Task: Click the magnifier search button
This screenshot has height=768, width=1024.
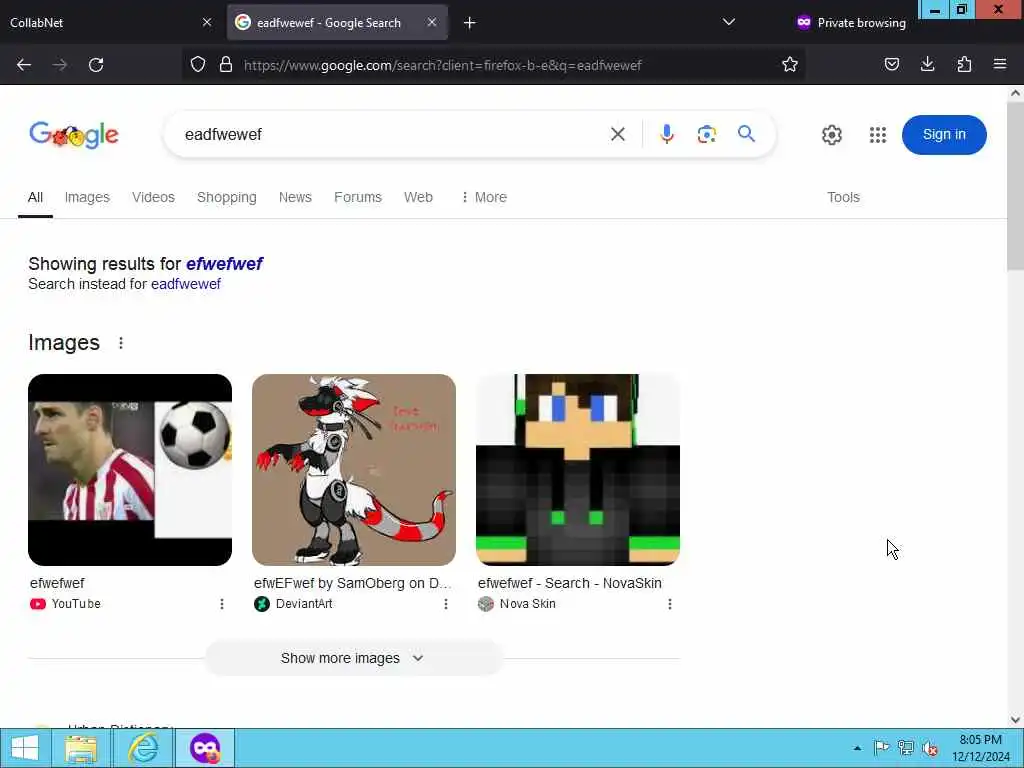Action: click(x=746, y=134)
